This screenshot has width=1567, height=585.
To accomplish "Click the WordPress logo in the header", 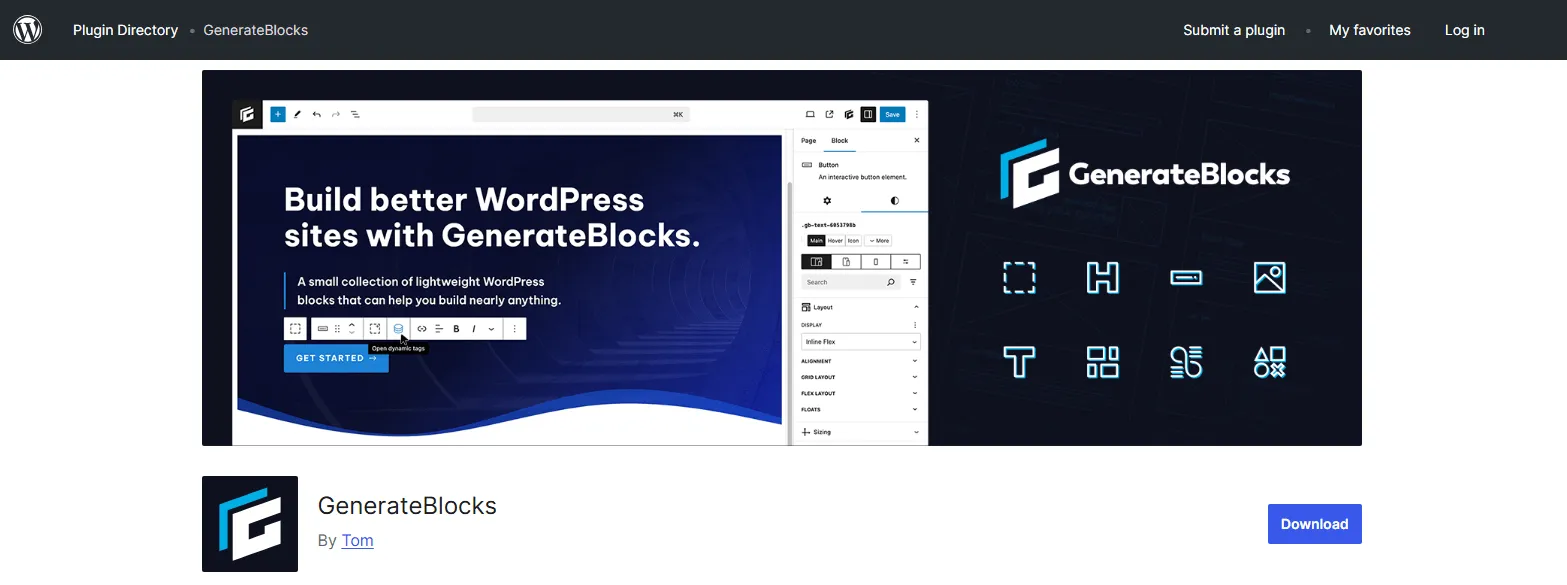I will pos(27,30).
